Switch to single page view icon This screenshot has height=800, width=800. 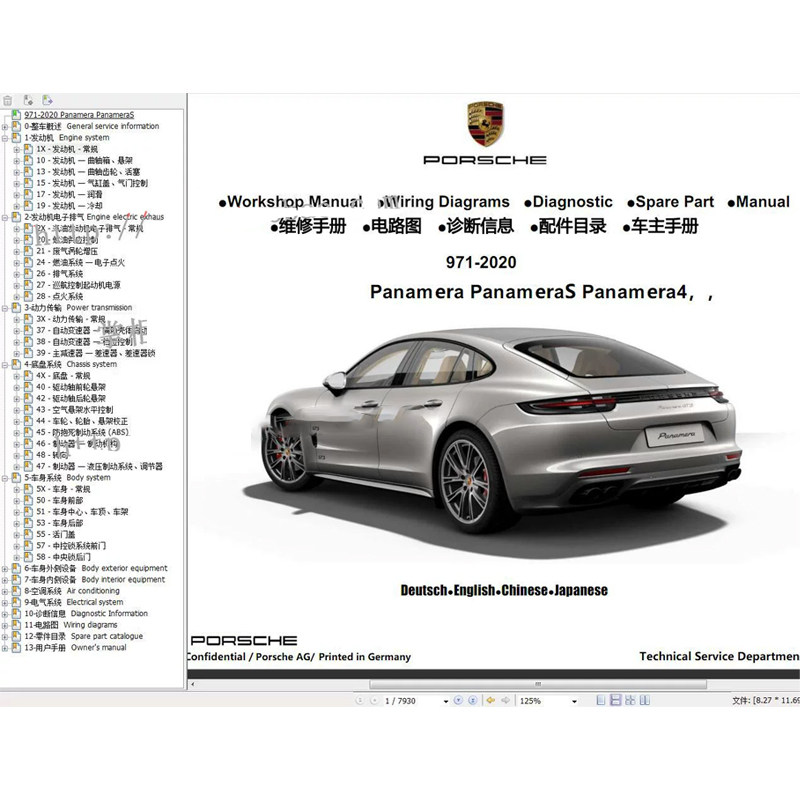pos(601,701)
